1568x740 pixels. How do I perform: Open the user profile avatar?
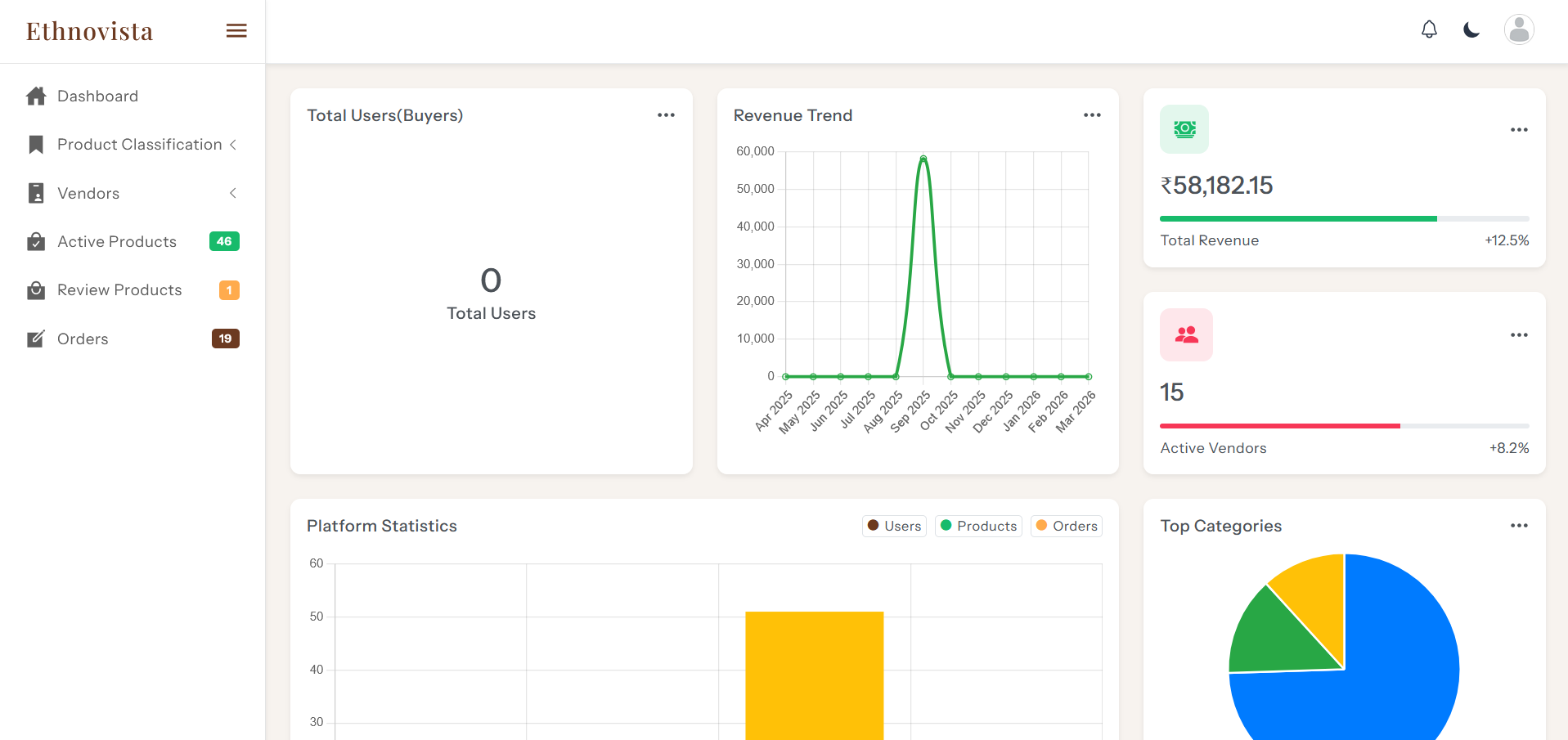[1519, 30]
